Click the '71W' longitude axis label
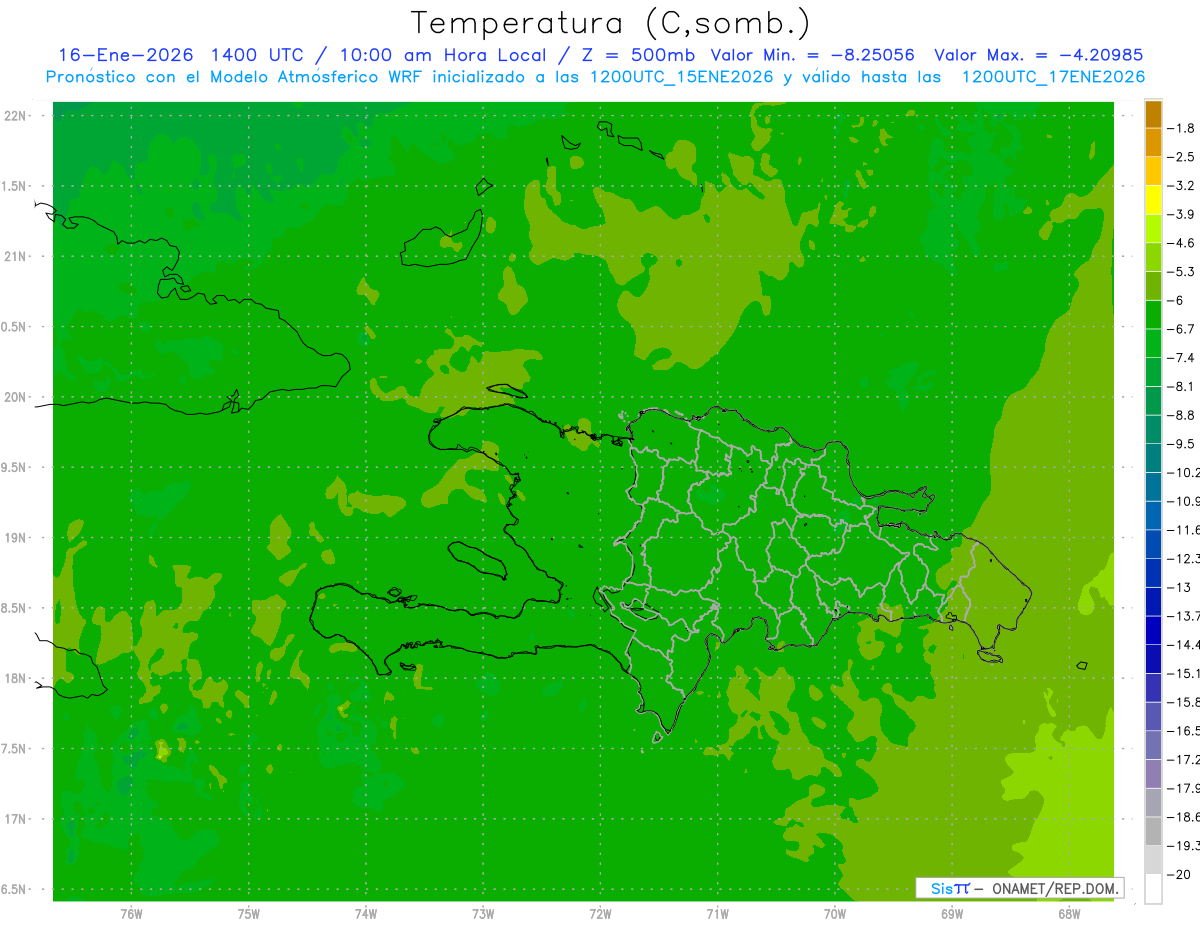 point(717,914)
